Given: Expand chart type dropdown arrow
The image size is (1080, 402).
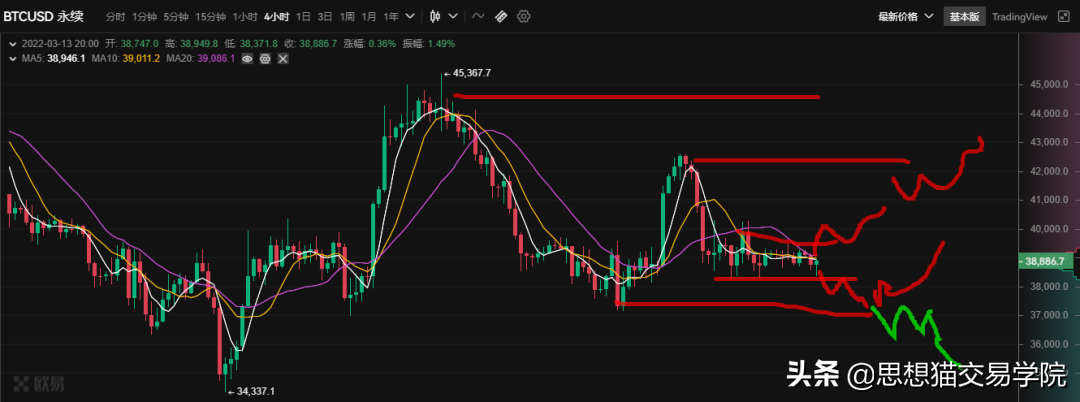Looking at the screenshot, I should [453, 16].
